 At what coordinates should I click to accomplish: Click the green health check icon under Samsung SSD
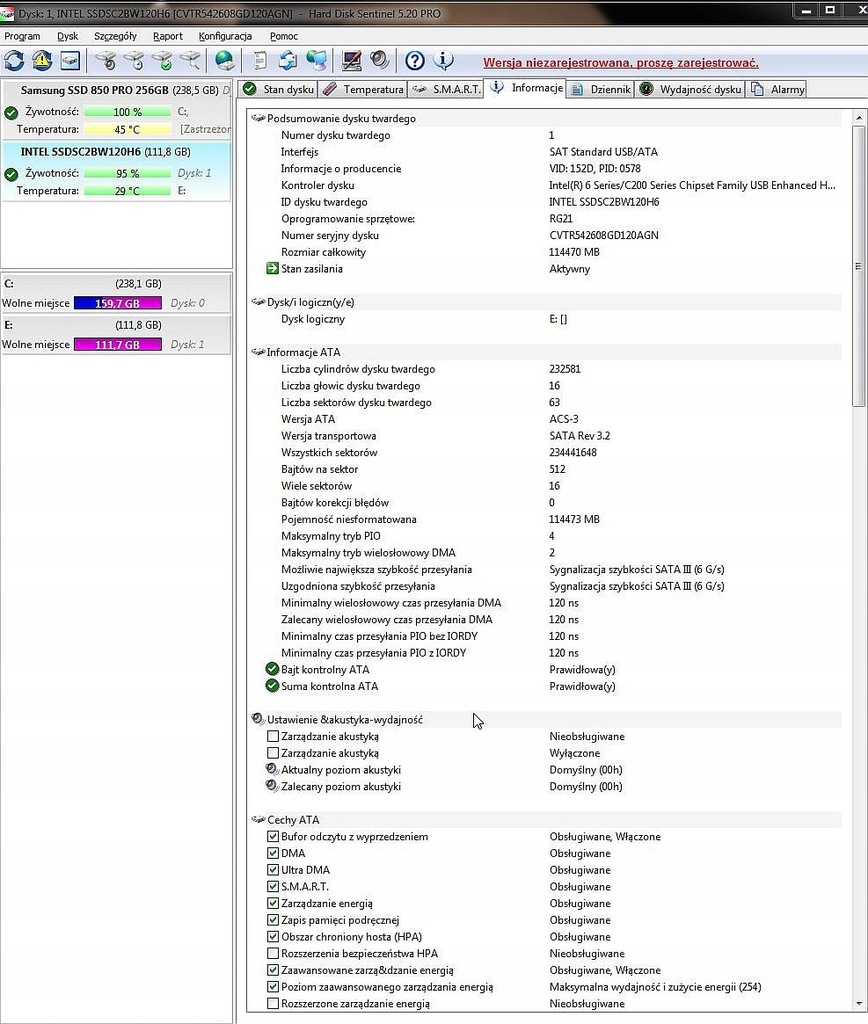point(10,112)
